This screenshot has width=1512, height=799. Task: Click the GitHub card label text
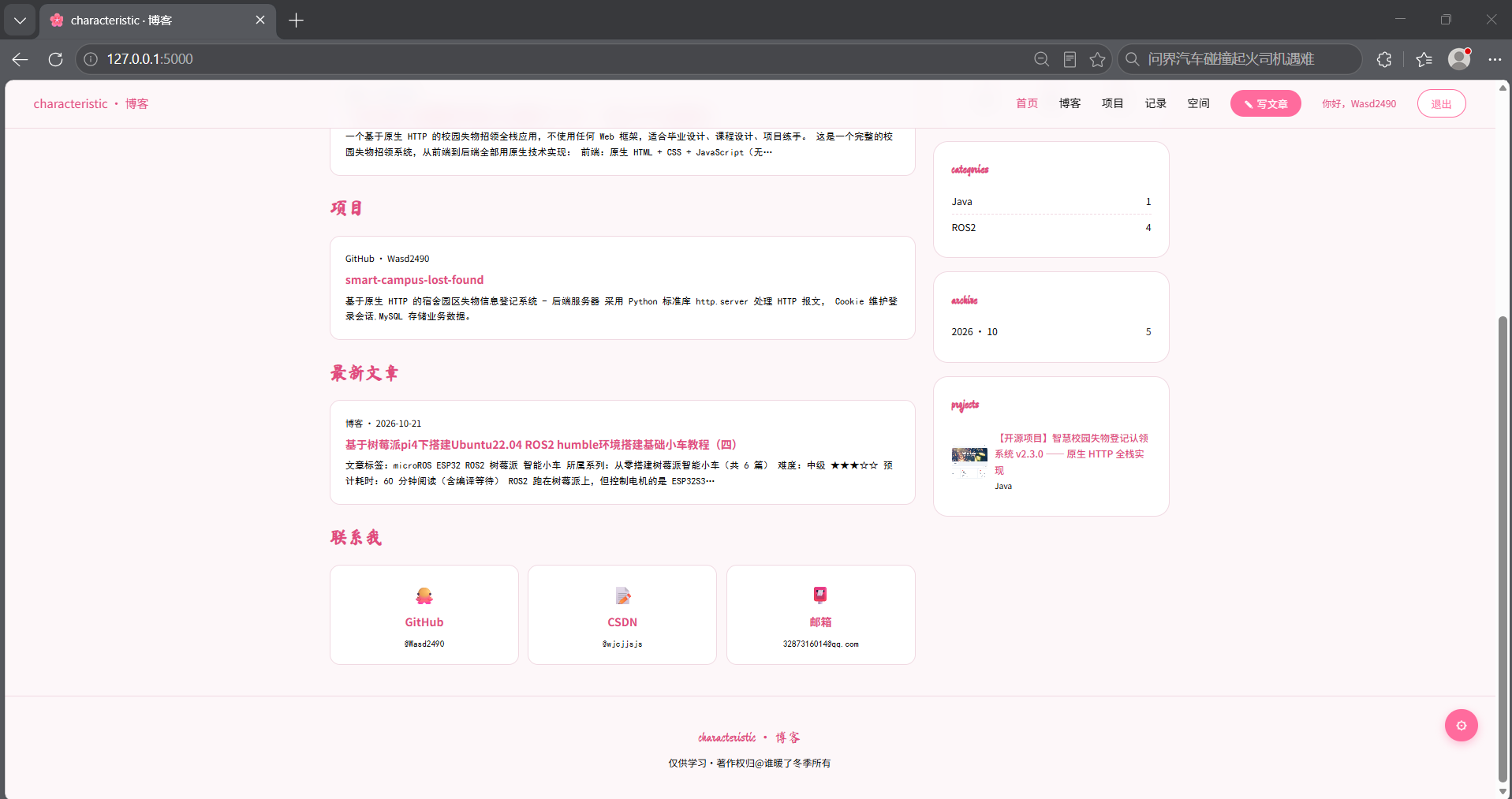coord(424,622)
